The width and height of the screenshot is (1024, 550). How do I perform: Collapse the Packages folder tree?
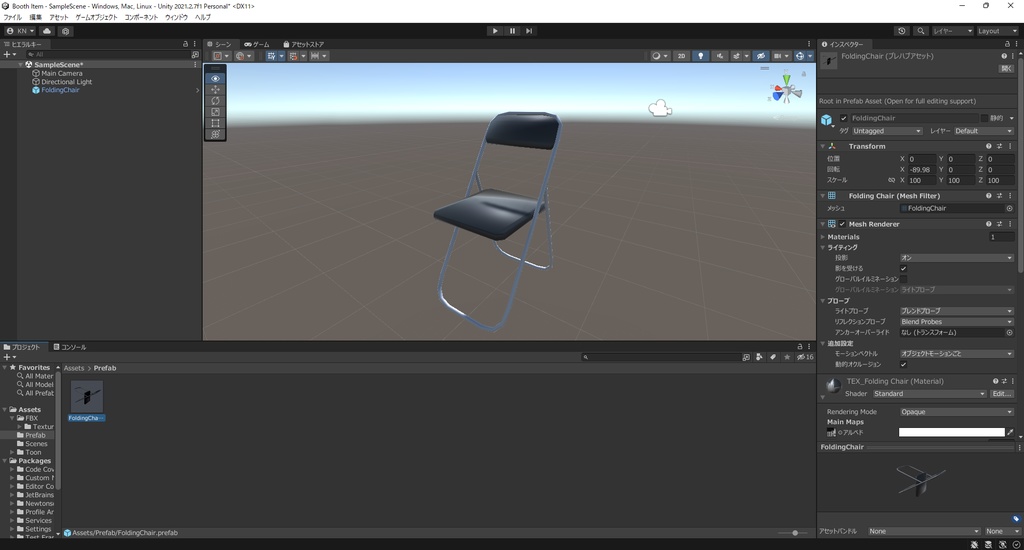pyautogui.click(x=5, y=461)
